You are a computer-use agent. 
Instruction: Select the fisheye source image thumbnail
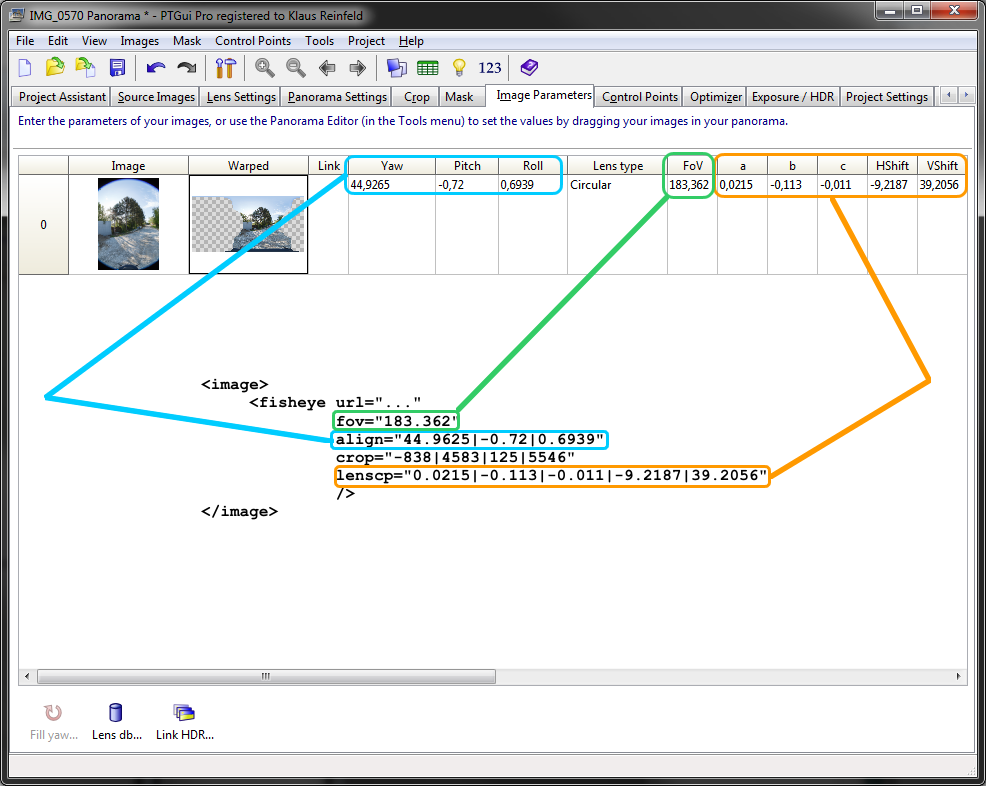point(128,224)
